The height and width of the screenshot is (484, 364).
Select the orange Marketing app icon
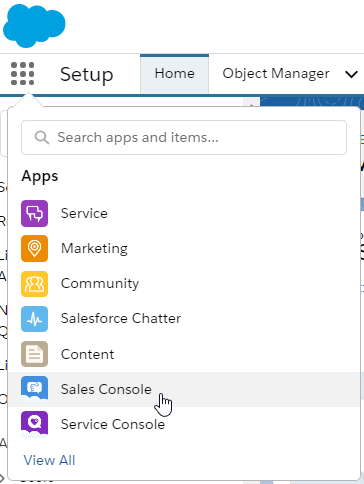(34, 248)
